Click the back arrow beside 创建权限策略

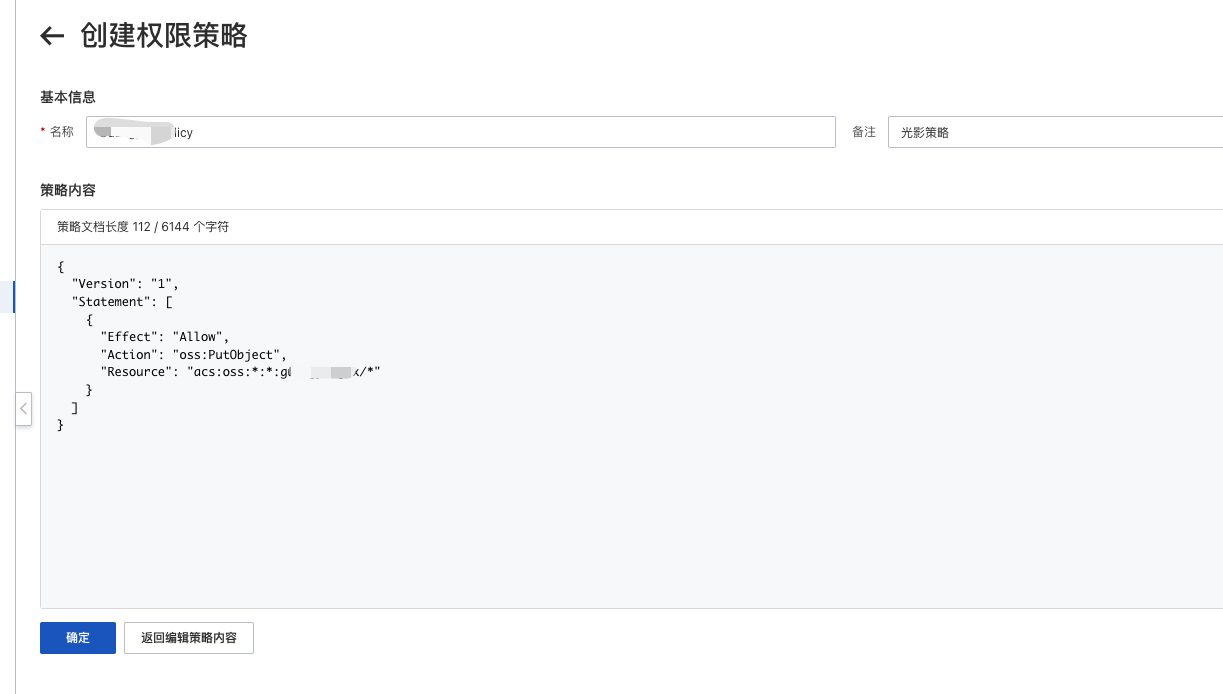[52, 37]
